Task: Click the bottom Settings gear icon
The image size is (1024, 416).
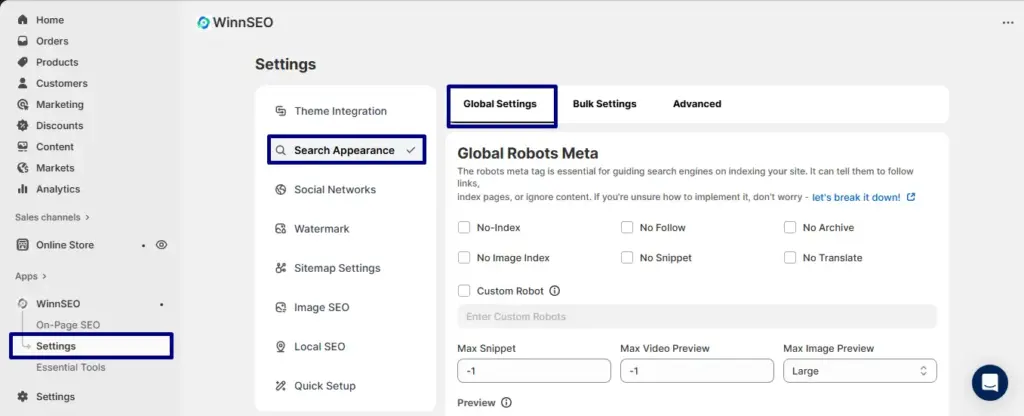Action: [23, 396]
